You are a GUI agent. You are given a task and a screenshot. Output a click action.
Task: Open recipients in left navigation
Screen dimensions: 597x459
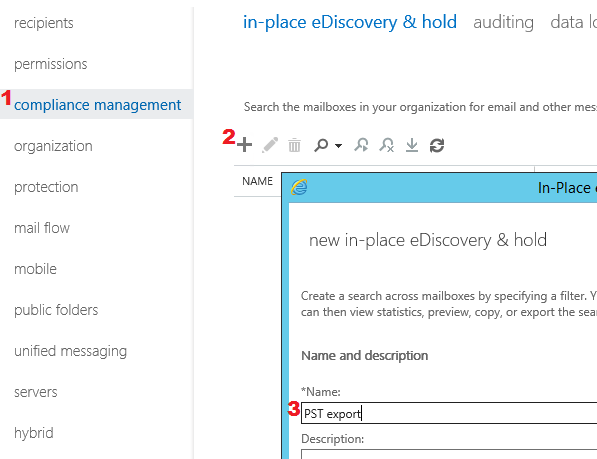tap(44, 23)
